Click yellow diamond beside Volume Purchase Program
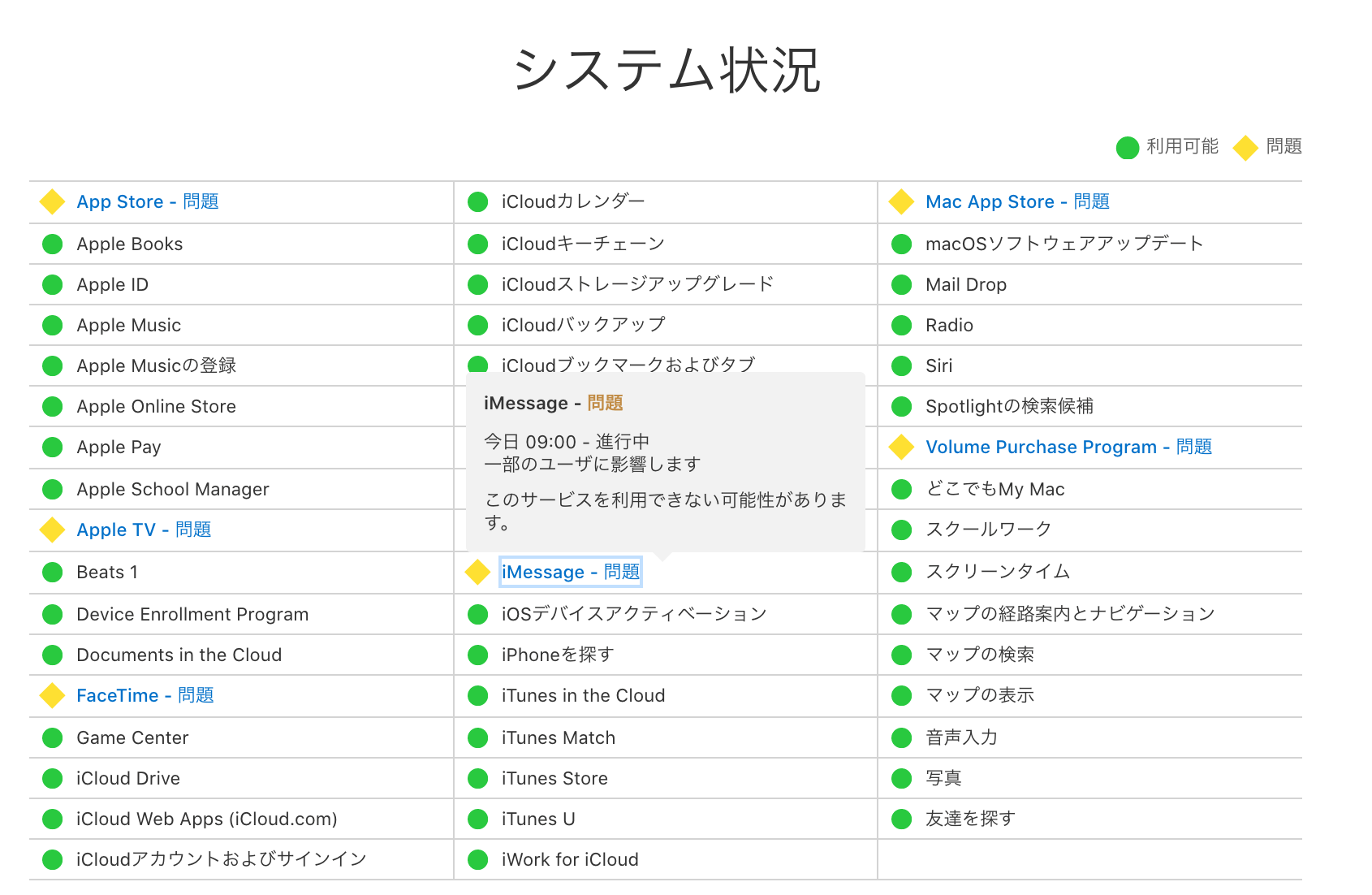1372x895 pixels. pos(902,447)
